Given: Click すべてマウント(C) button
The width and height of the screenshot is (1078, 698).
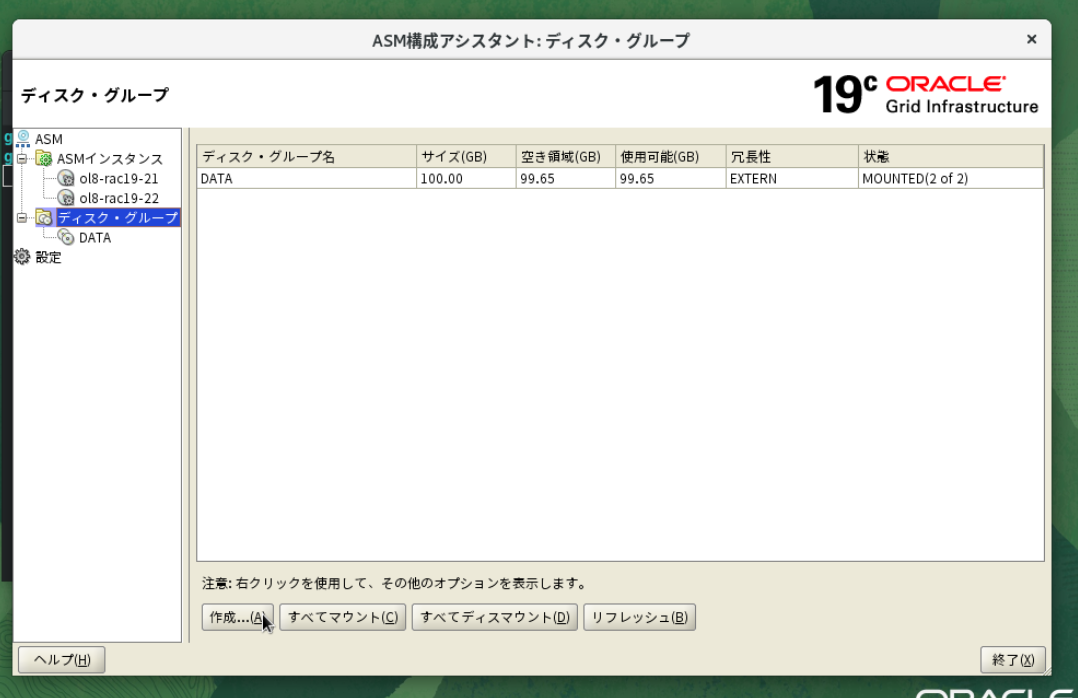Looking at the screenshot, I should (x=342, y=617).
